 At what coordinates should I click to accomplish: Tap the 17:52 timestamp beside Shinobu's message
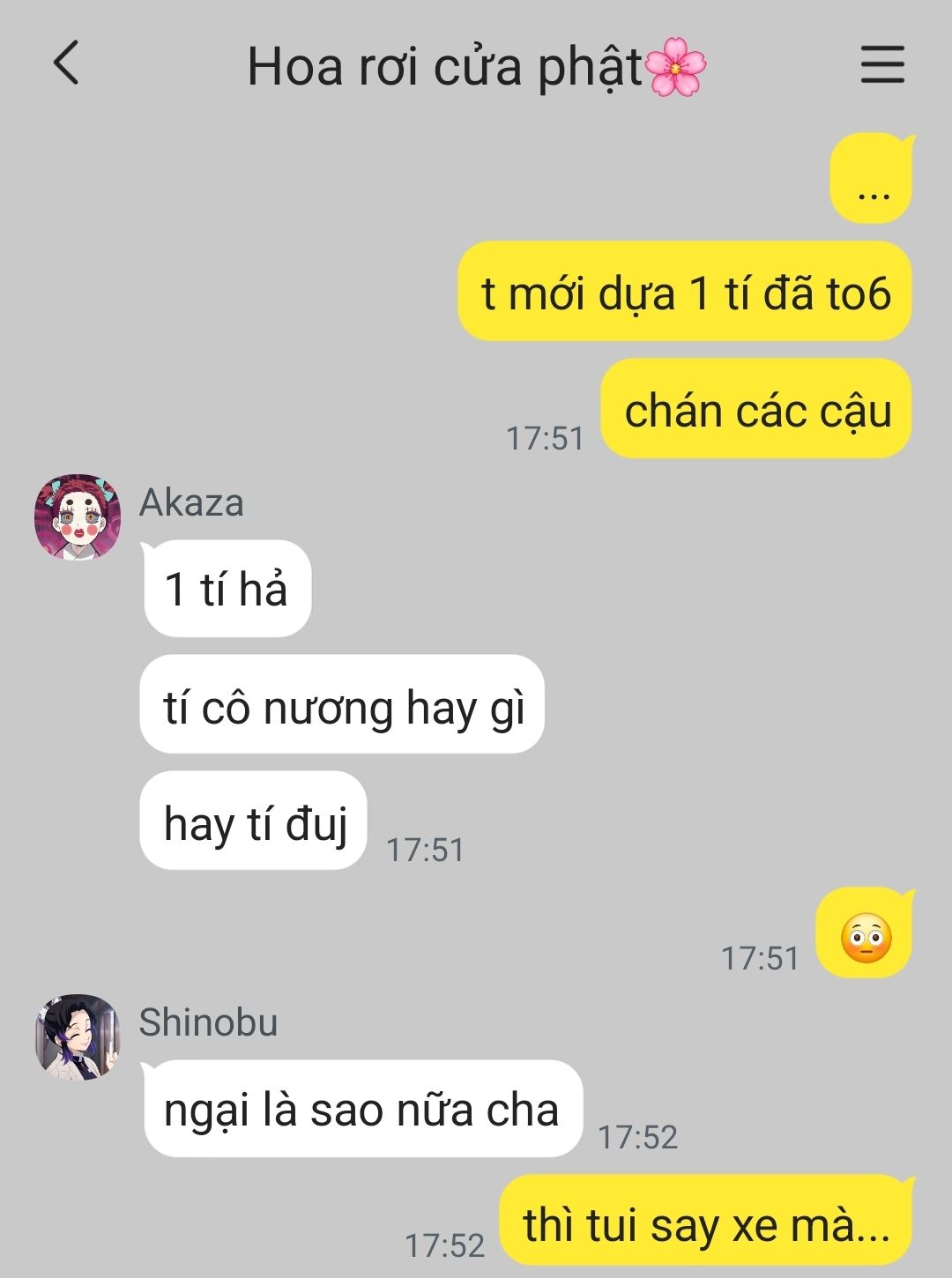(638, 1137)
